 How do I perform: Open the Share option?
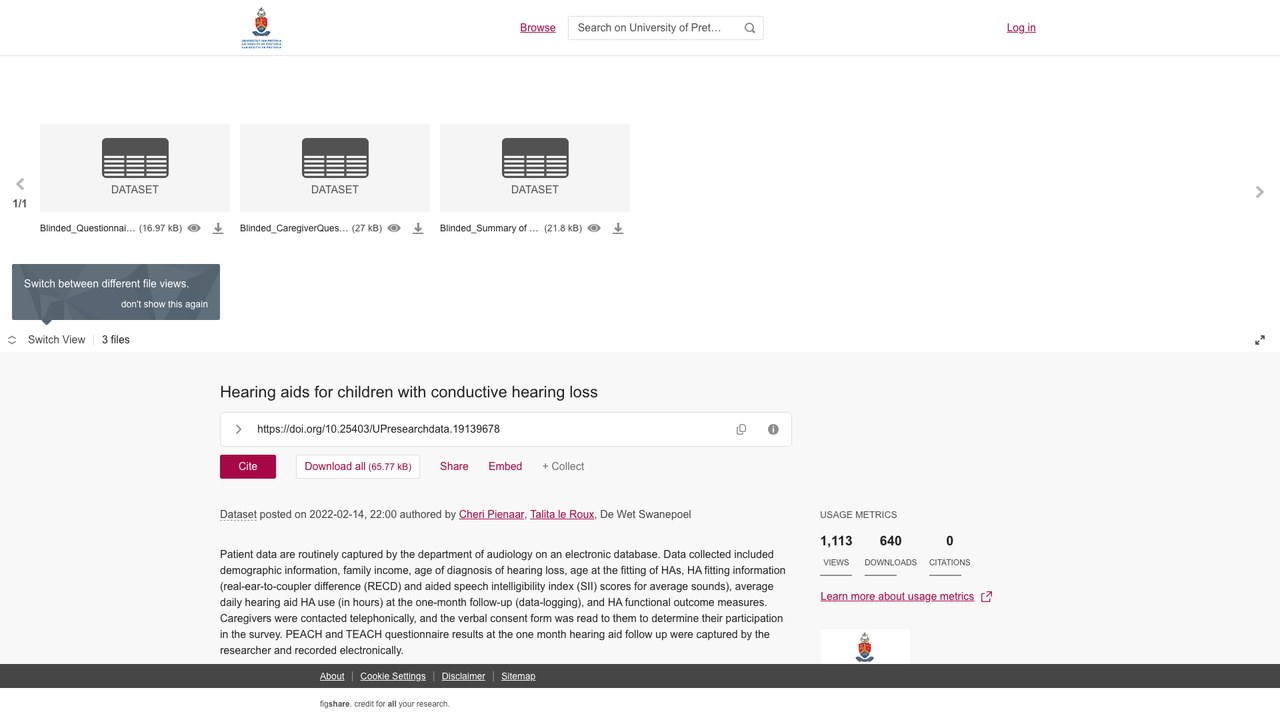pos(454,466)
